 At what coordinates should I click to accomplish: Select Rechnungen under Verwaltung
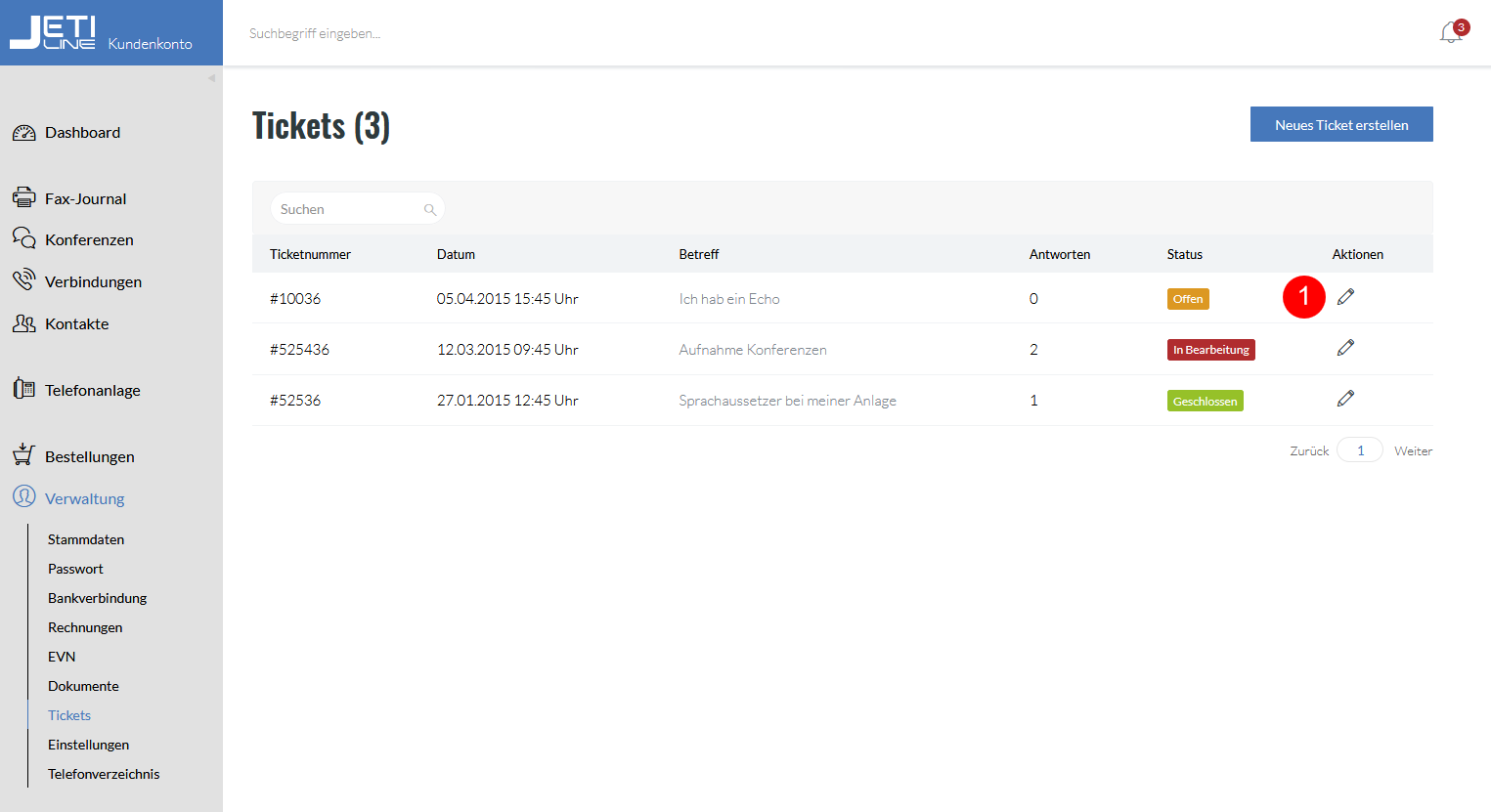[x=85, y=627]
